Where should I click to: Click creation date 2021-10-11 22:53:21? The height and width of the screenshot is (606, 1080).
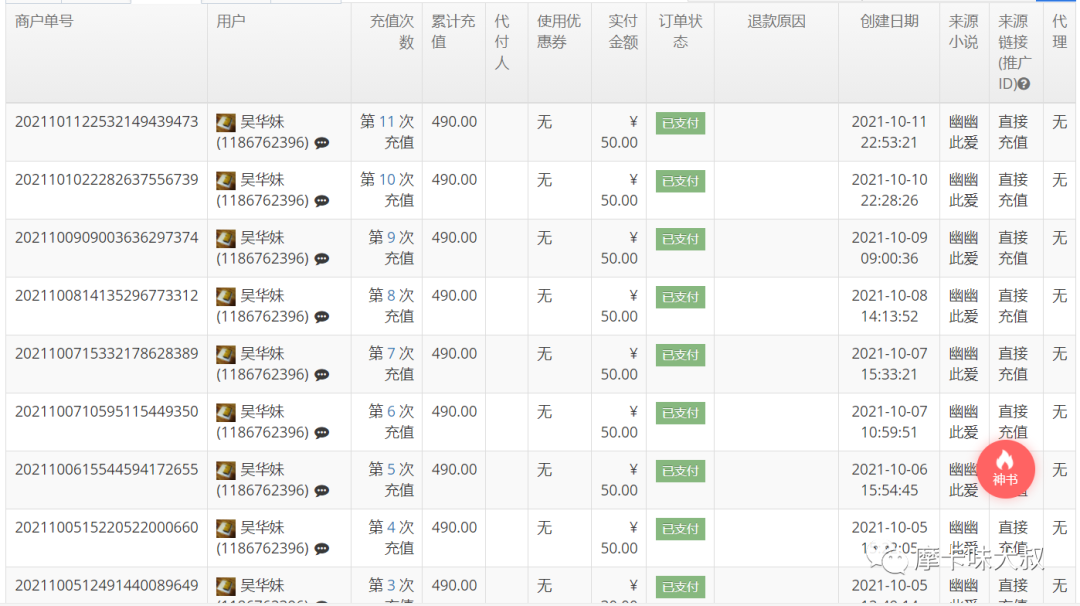(889, 132)
